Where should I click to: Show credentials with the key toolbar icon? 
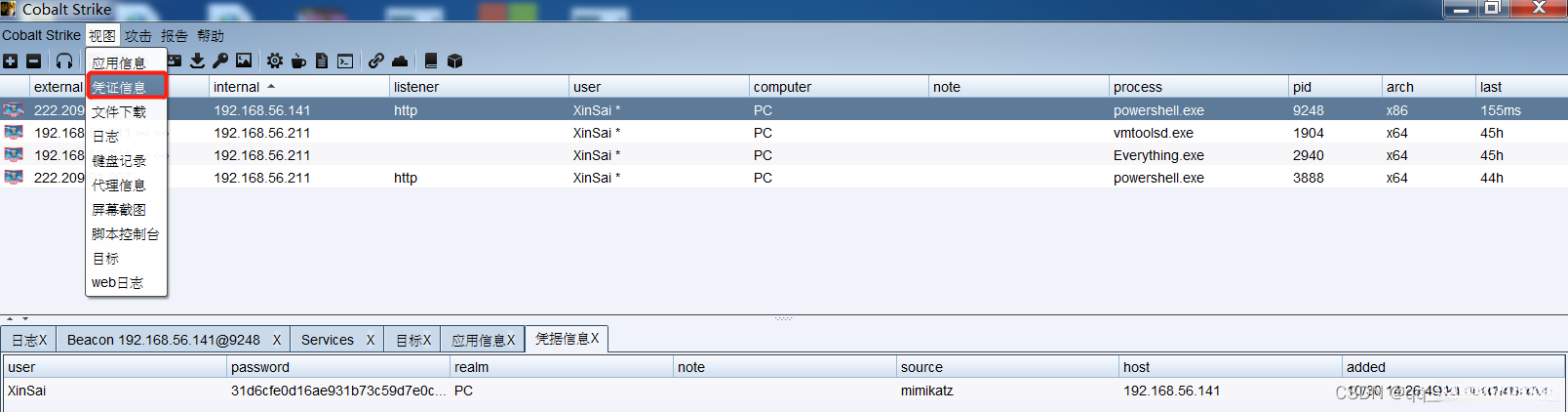pos(220,61)
